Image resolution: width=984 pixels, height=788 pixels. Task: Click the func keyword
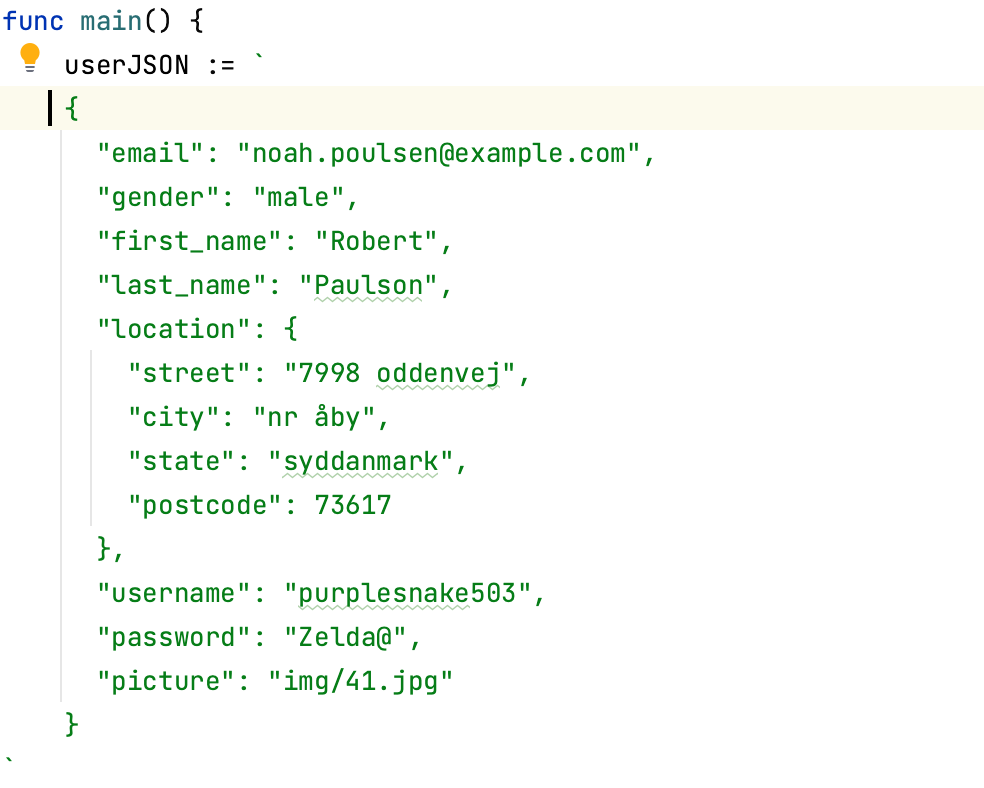(35, 21)
